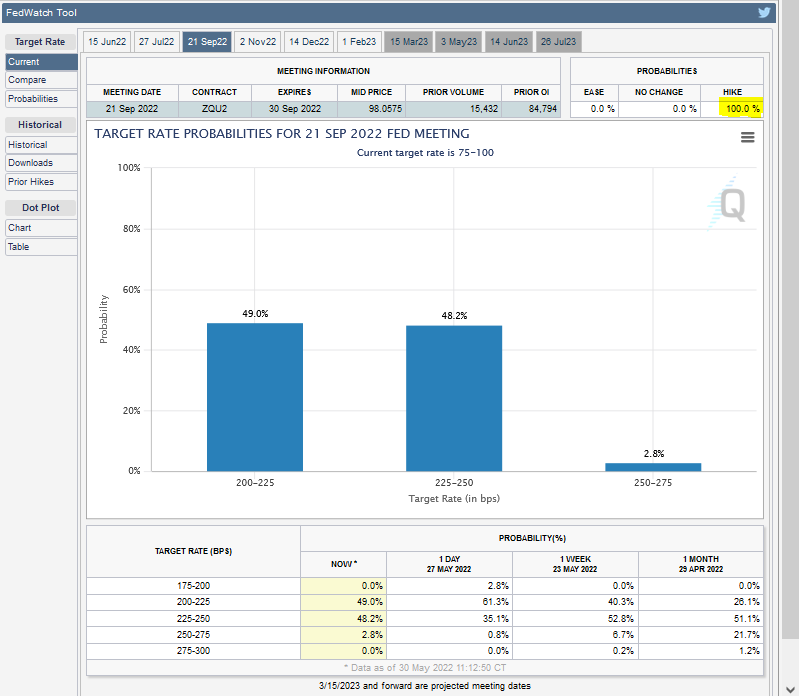The height and width of the screenshot is (696, 800).
Task: Open the 3 May23 projected meeting tab
Action: [x=459, y=42]
